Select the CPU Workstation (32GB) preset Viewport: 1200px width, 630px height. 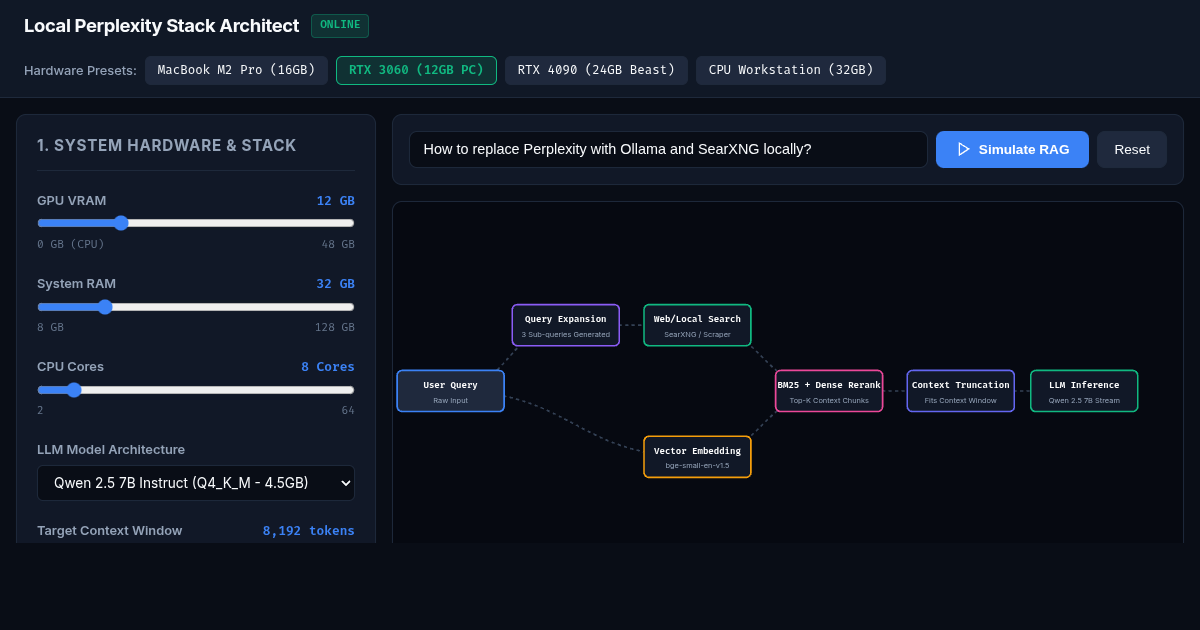pyautogui.click(x=791, y=70)
